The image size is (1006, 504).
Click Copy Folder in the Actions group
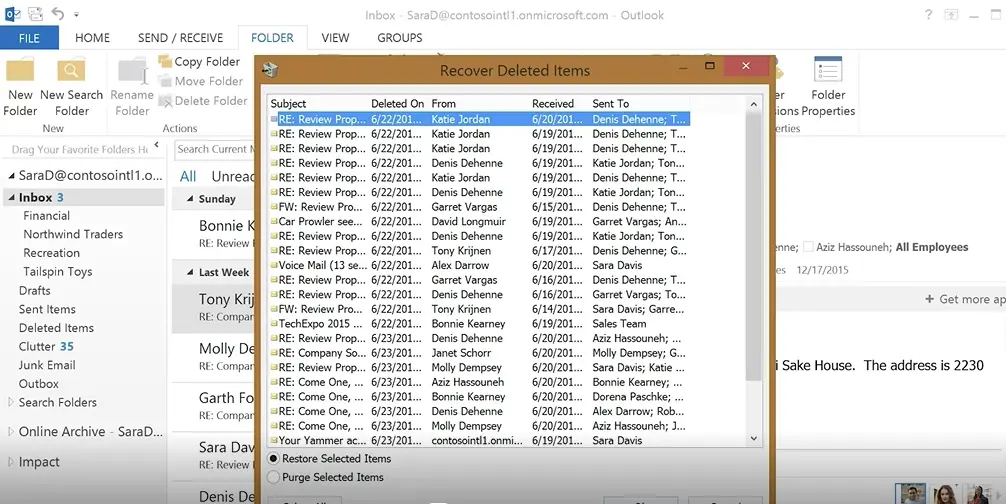[199, 62]
